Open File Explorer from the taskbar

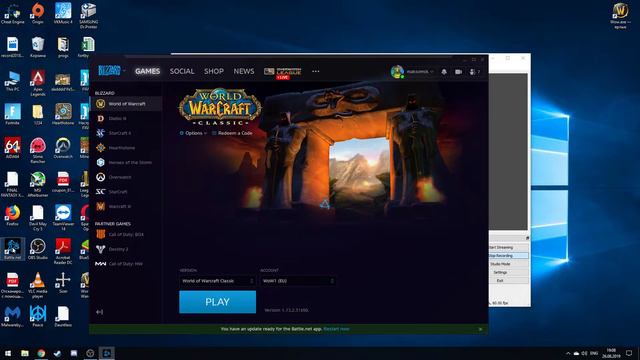pos(25,353)
